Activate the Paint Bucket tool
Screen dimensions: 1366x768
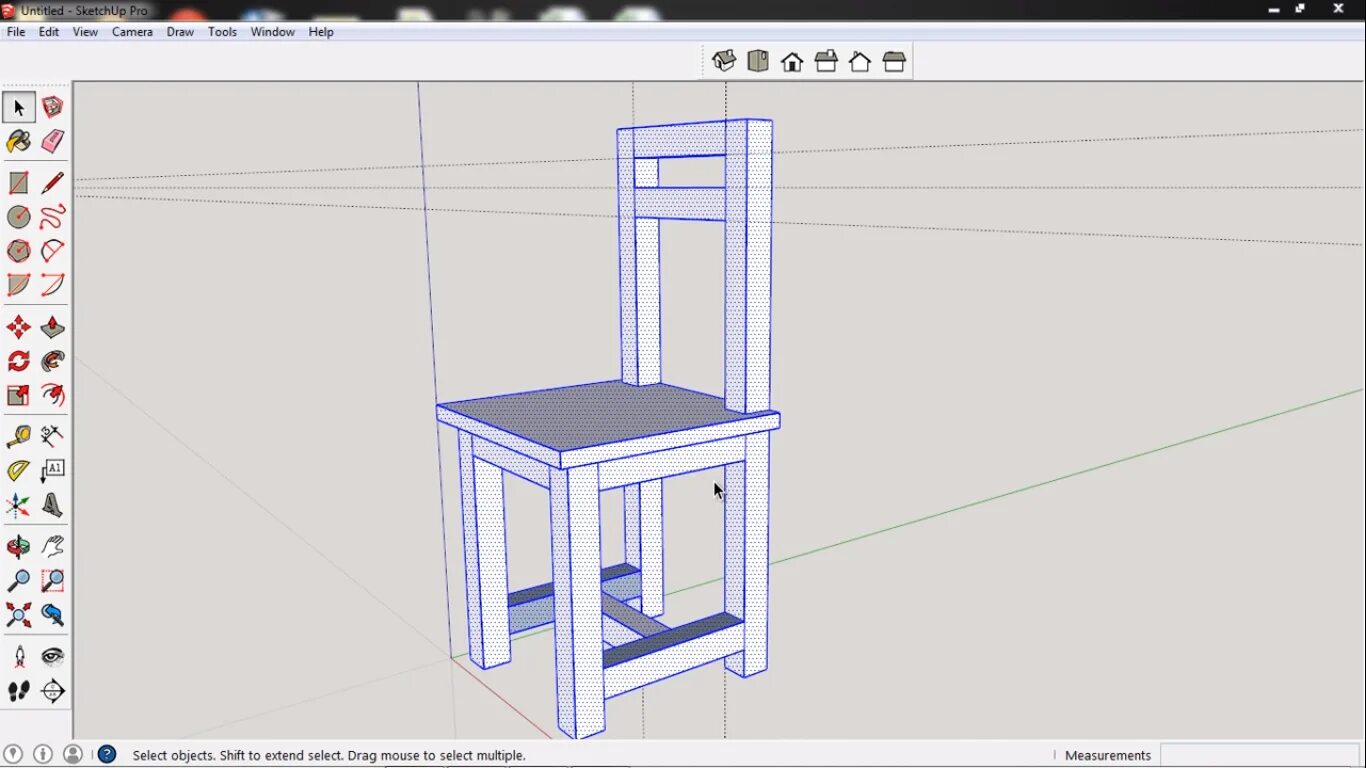(x=19, y=141)
